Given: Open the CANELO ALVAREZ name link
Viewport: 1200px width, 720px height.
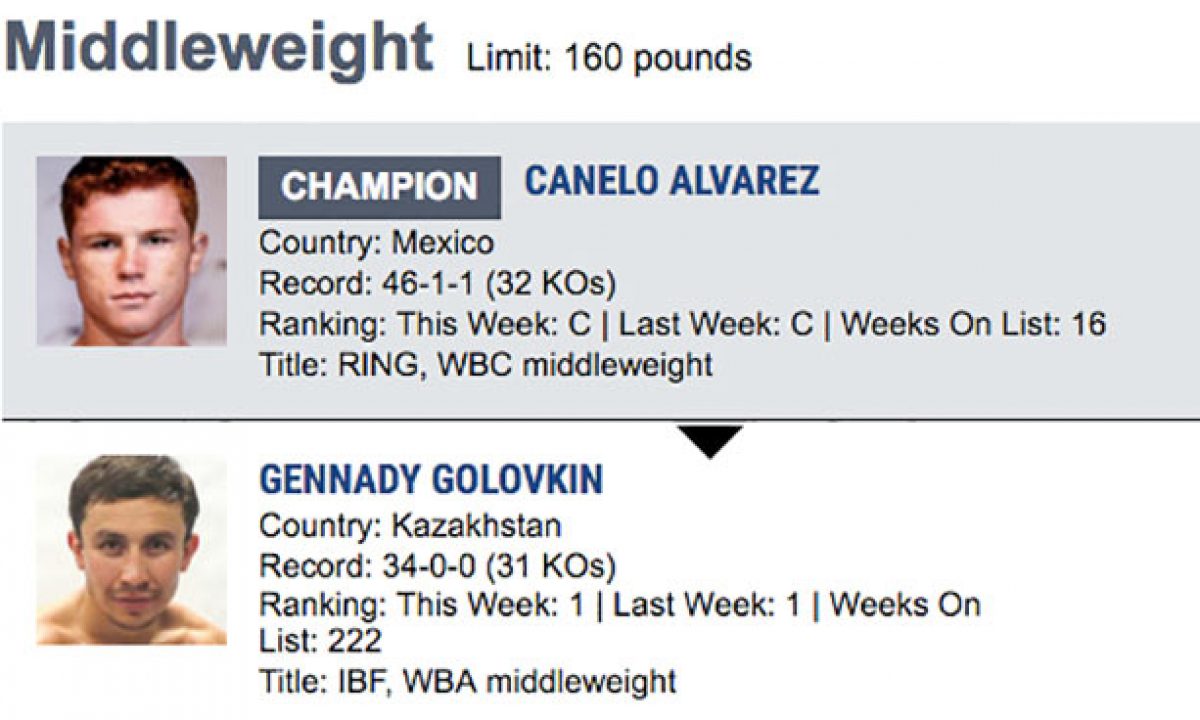Looking at the screenshot, I should coord(671,181).
